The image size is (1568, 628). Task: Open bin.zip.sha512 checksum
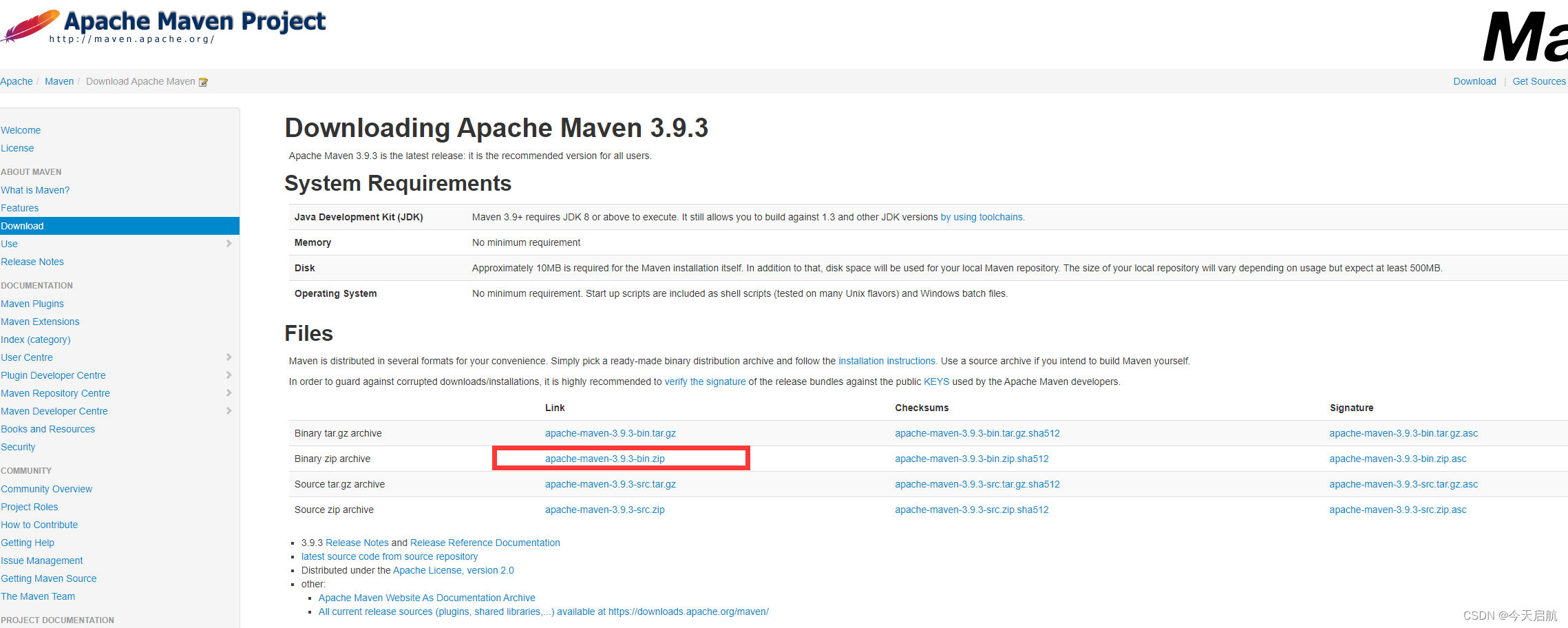click(x=972, y=459)
